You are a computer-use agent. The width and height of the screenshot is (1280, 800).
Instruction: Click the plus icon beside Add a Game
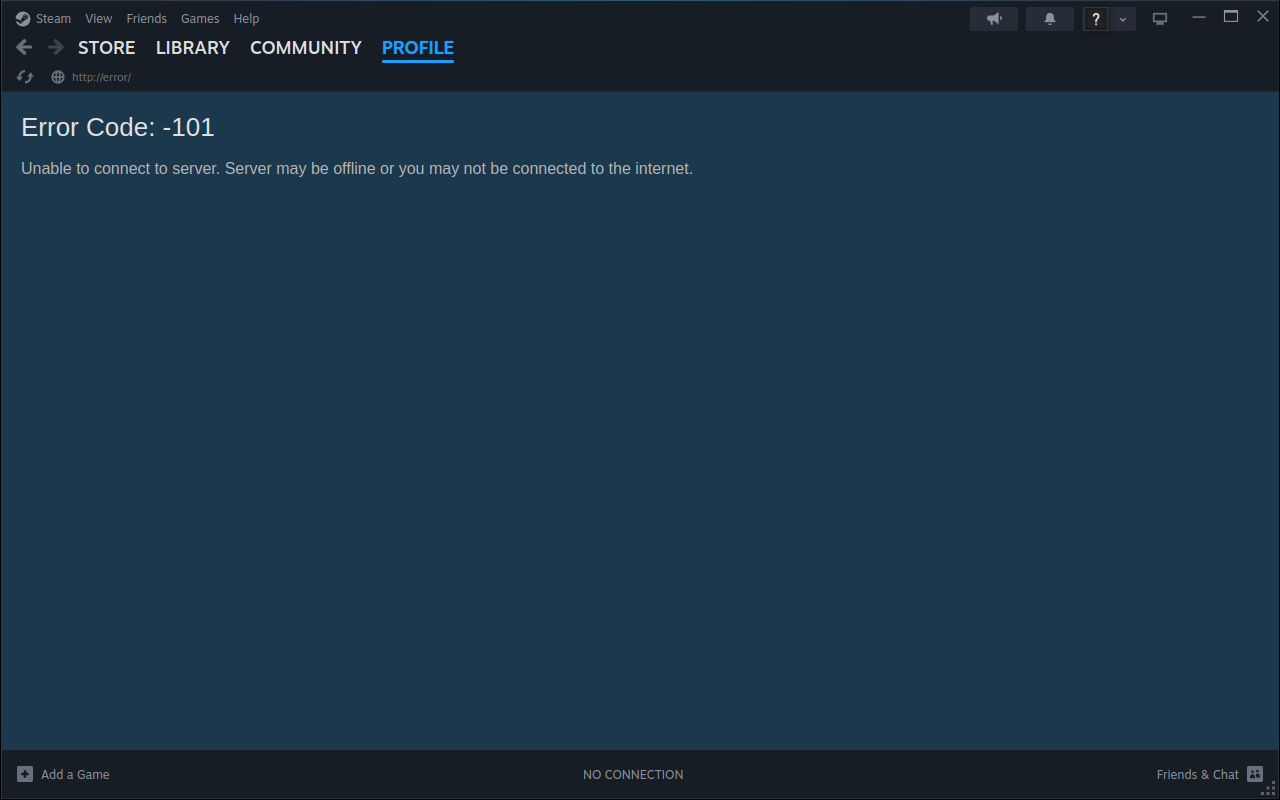click(x=25, y=774)
